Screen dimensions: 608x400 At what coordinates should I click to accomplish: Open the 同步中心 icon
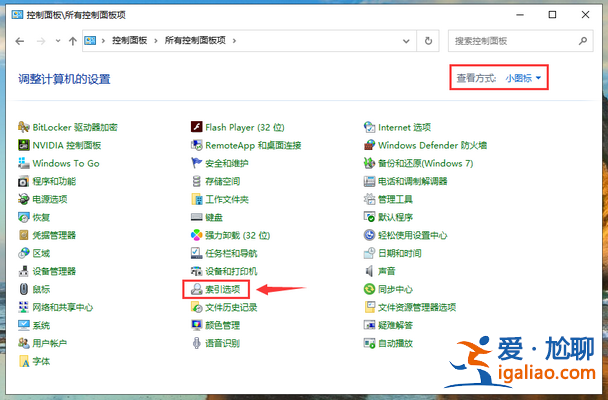point(370,290)
